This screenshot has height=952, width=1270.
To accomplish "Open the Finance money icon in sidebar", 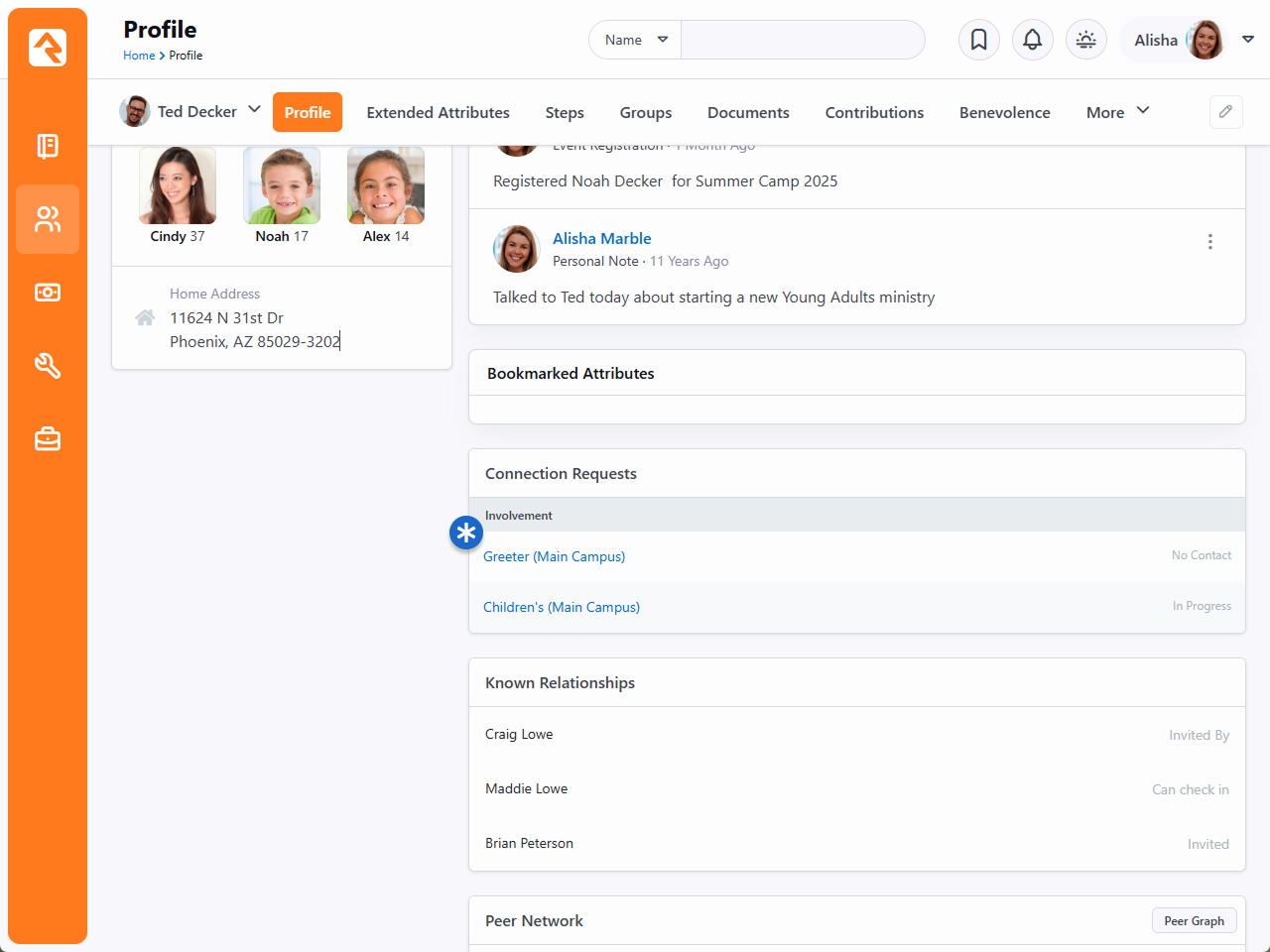I will tap(48, 293).
